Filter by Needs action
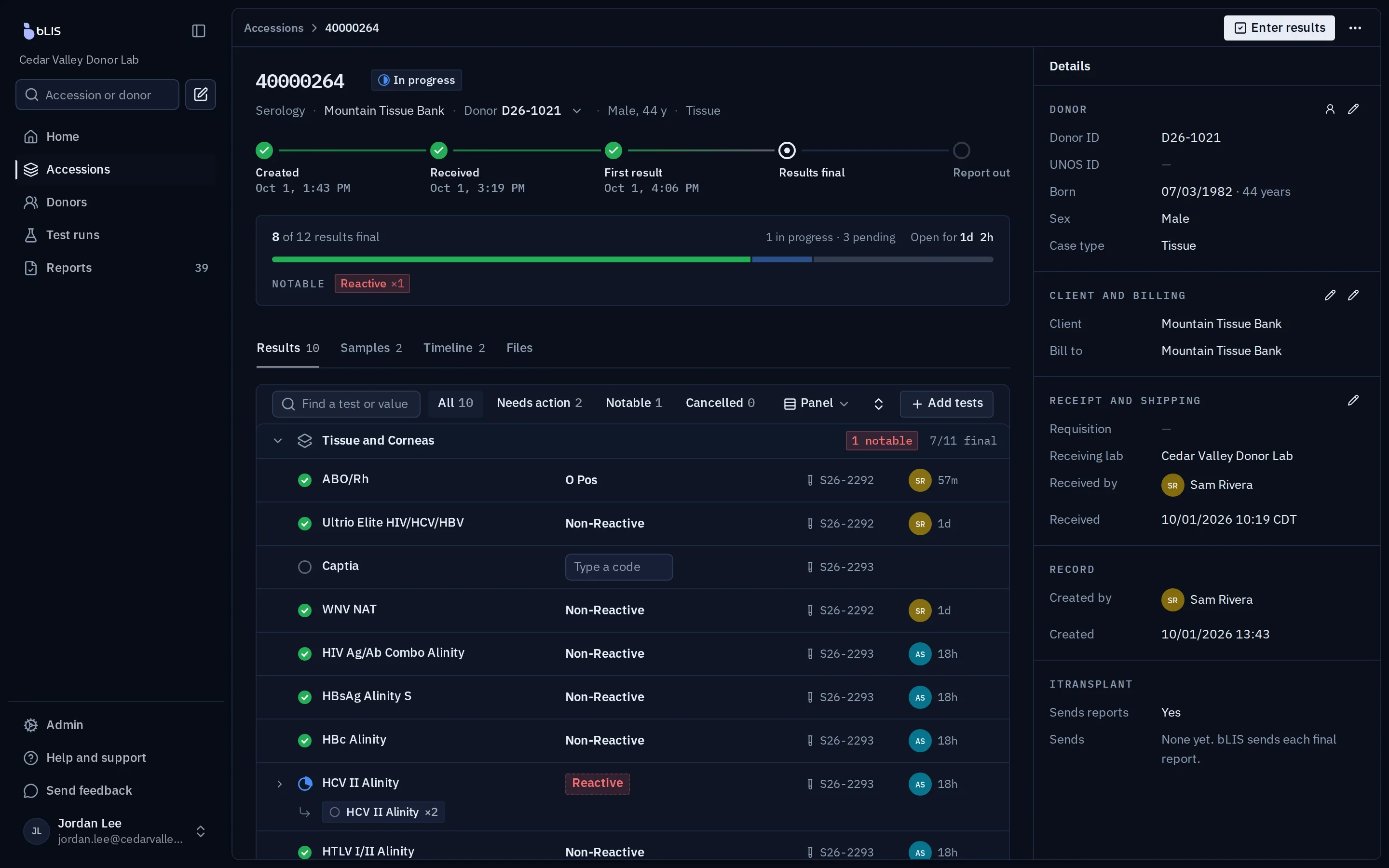 tap(539, 403)
